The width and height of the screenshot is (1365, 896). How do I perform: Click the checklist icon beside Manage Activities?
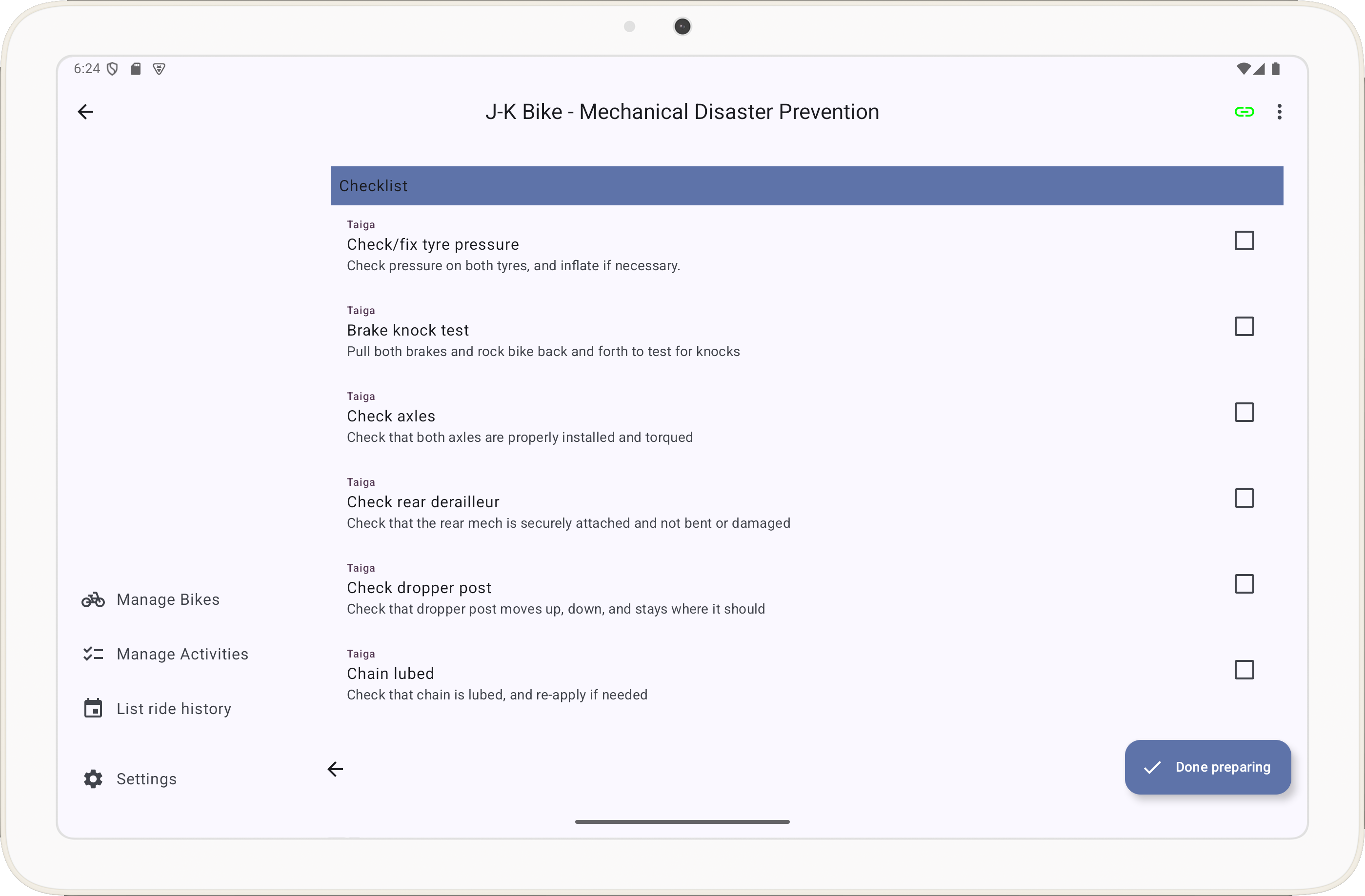click(93, 654)
